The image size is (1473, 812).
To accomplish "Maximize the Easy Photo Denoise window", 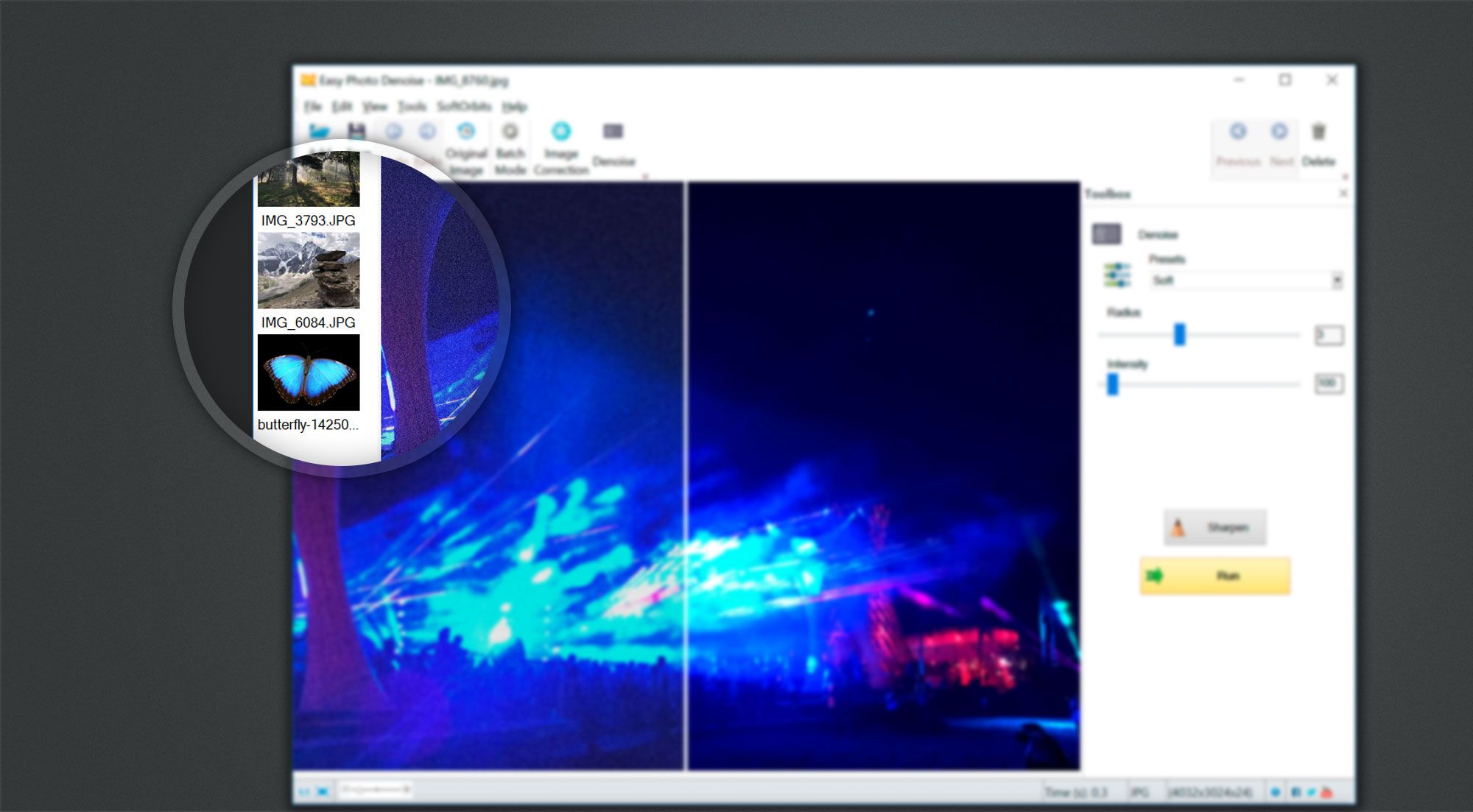I will [x=1285, y=80].
